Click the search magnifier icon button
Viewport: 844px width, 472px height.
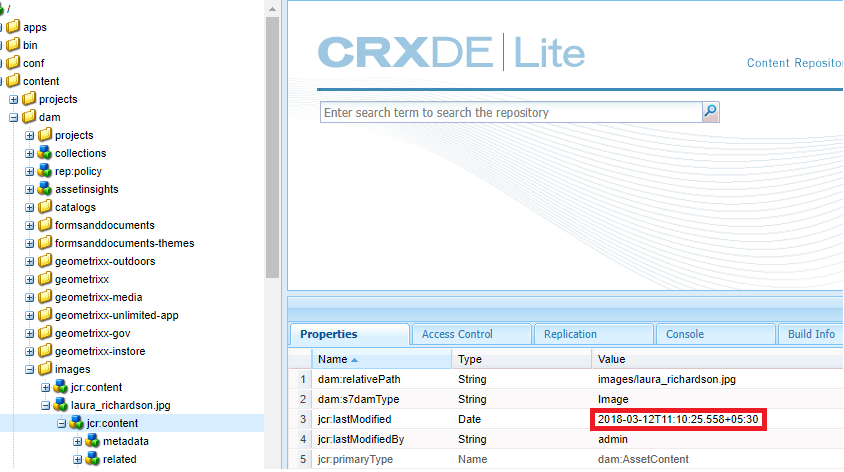coord(711,112)
